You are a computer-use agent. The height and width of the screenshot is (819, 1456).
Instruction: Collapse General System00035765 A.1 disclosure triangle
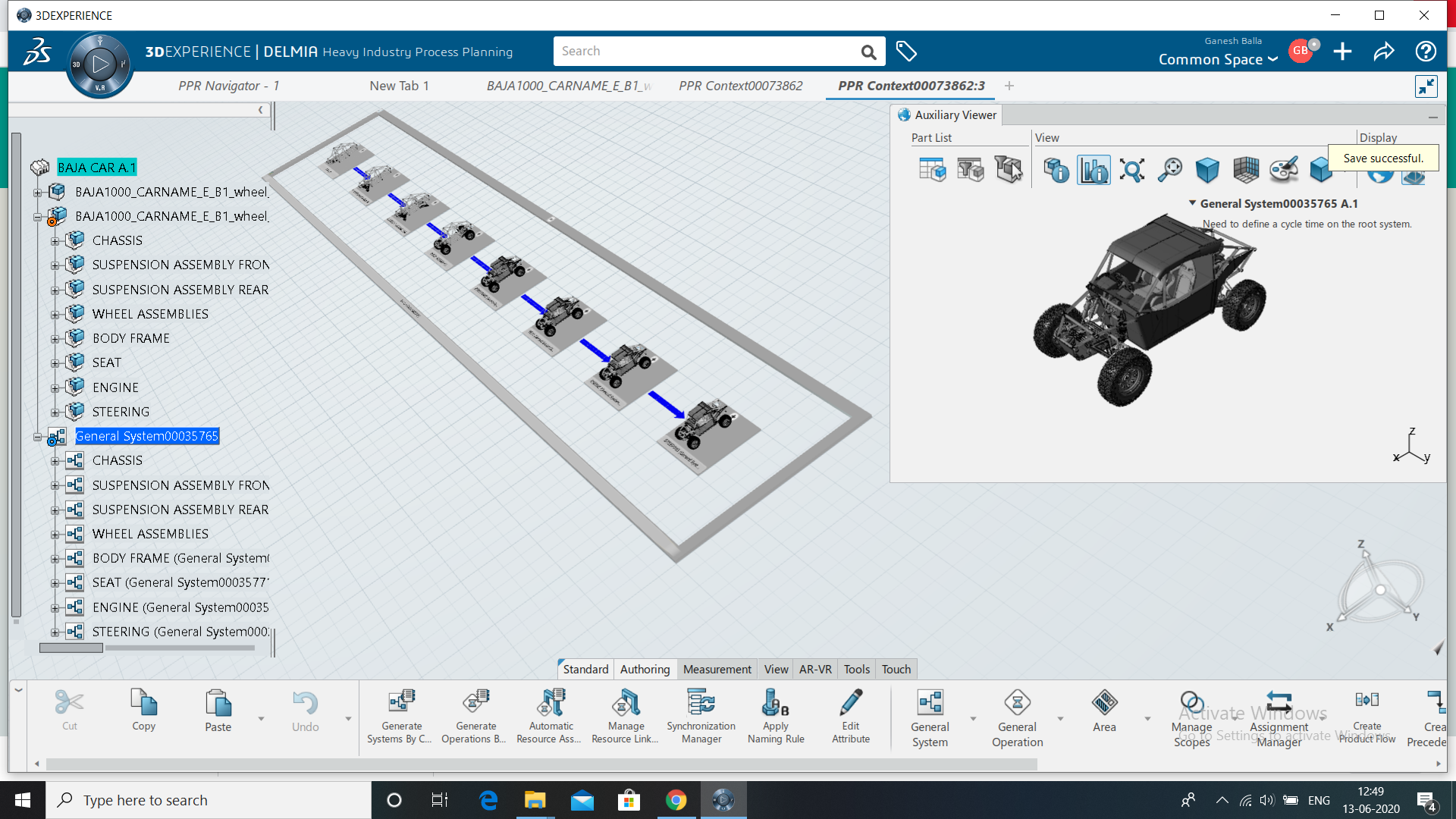1192,203
